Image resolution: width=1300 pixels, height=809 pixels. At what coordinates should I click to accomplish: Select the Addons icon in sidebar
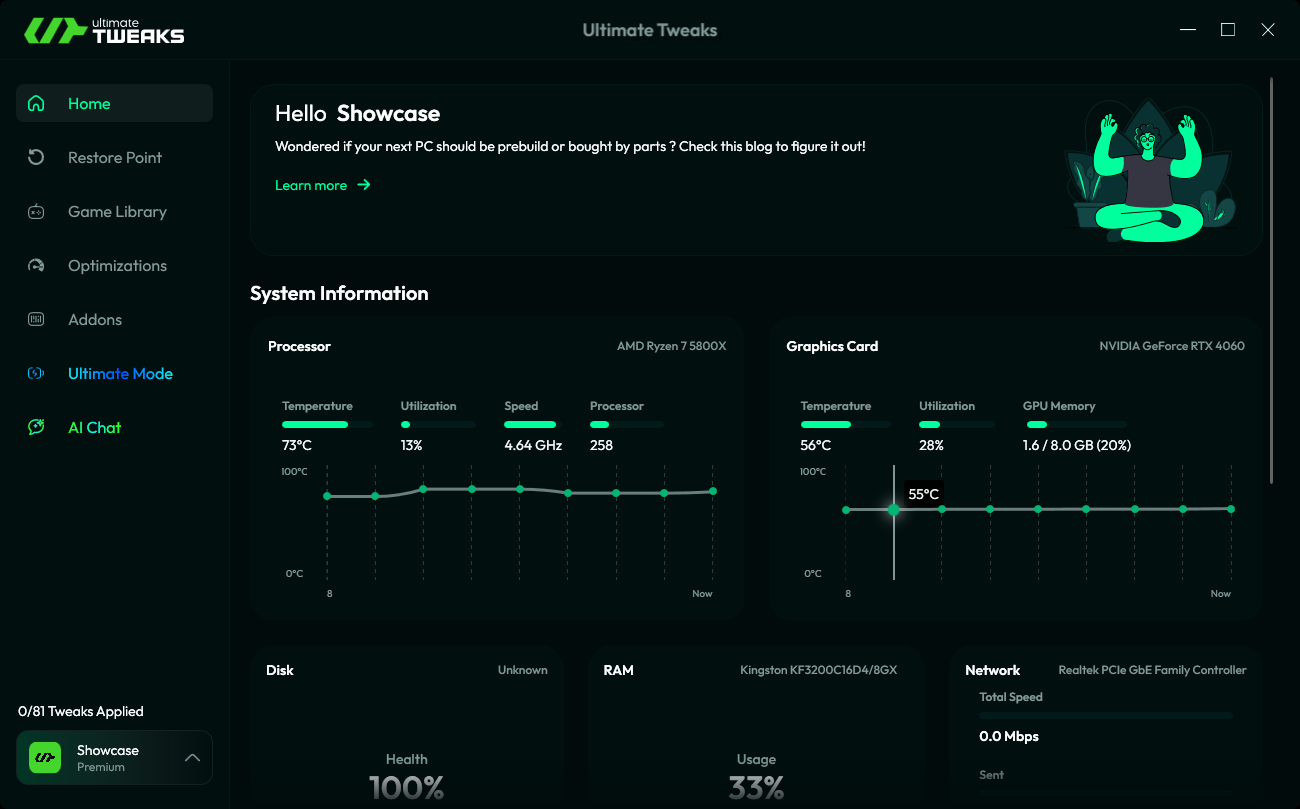(x=36, y=319)
